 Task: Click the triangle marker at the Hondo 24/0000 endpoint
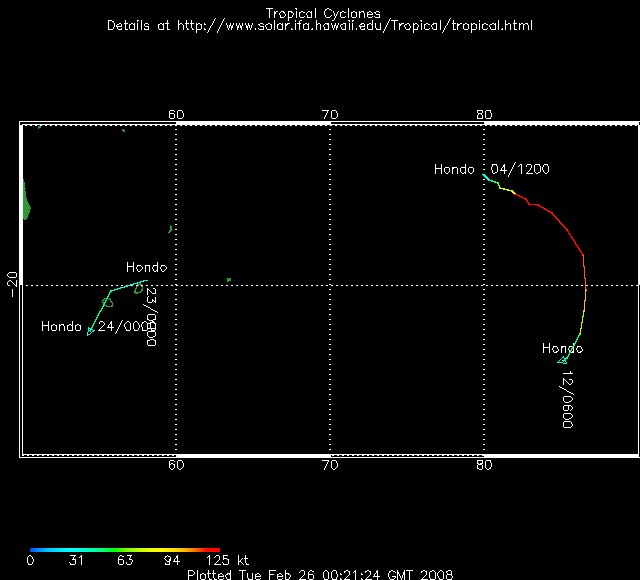(90, 332)
